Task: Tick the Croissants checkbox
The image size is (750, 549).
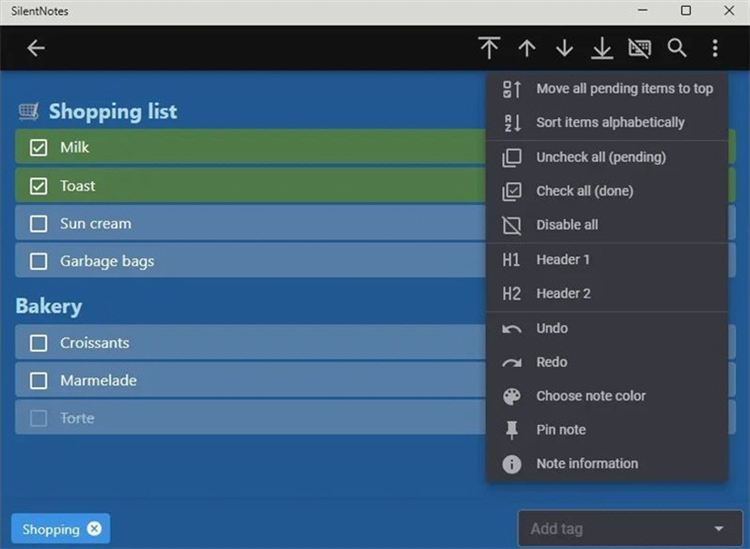Action: 38,343
